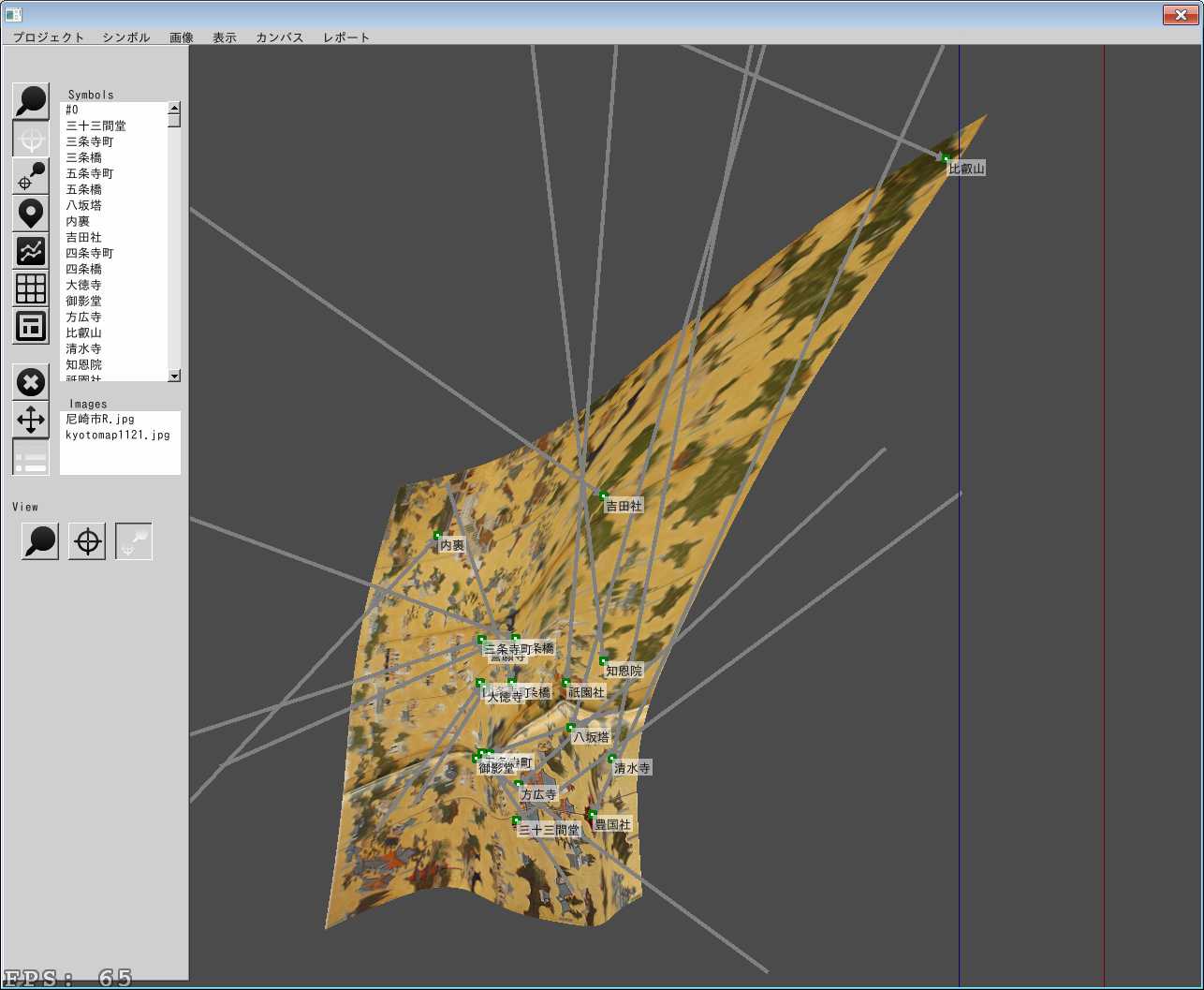Toggle the speech bubble View button

[x=40, y=541]
